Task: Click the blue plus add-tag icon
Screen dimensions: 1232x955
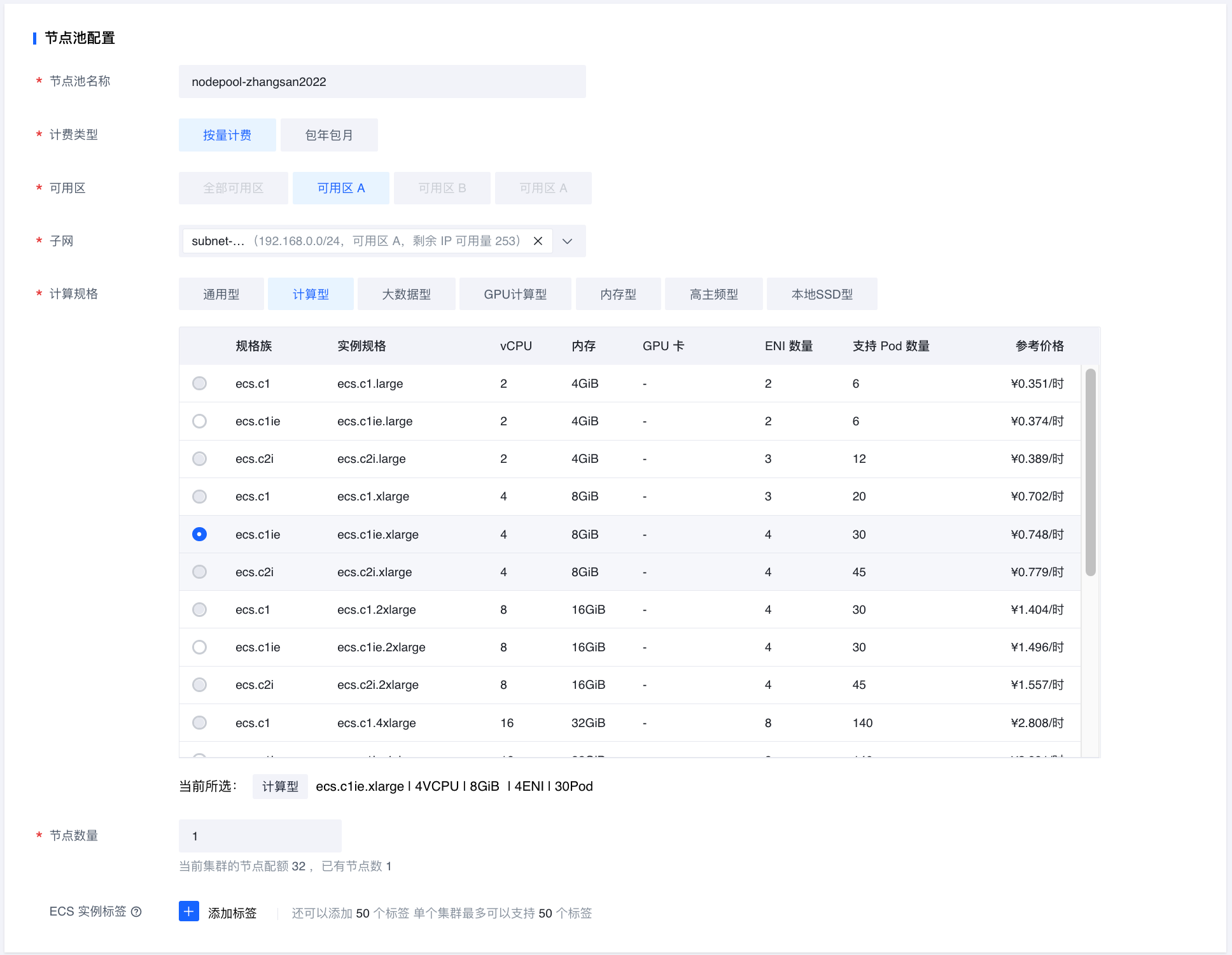Action: (x=188, y=912)
